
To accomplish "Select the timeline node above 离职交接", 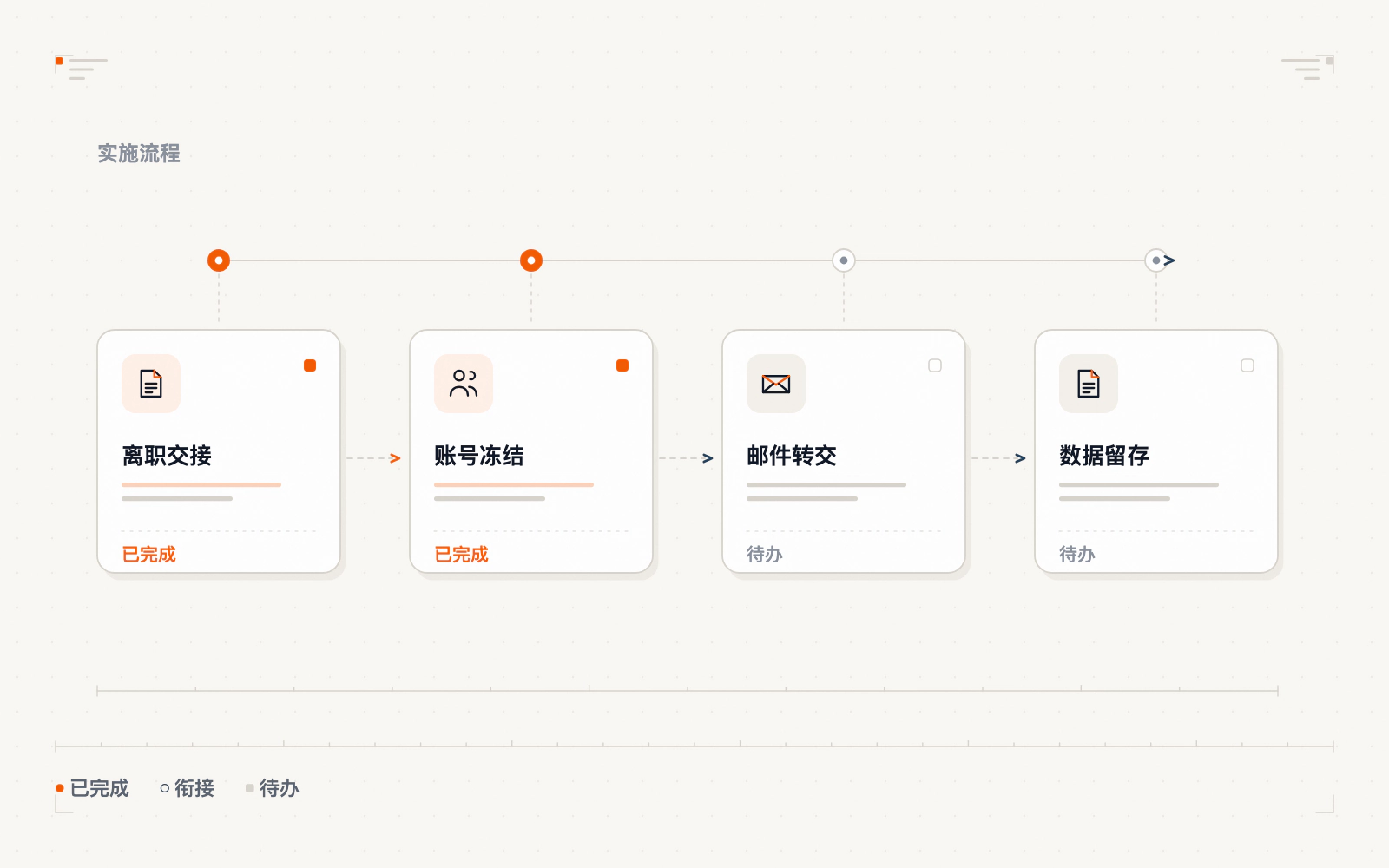I will (x=219, y=260).
